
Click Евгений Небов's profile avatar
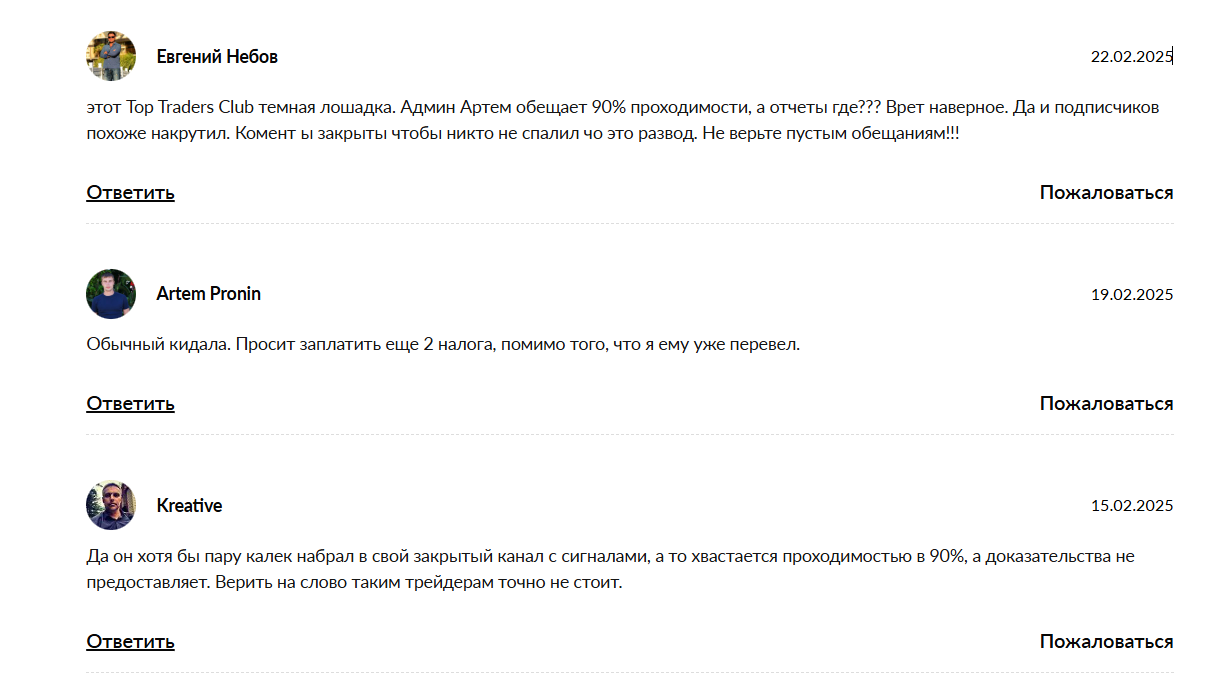111,56
